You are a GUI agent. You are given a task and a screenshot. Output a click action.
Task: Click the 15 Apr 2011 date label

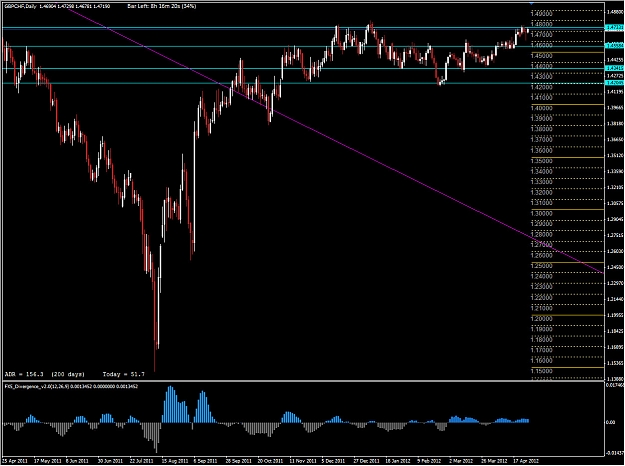click(x=16, y=460)
